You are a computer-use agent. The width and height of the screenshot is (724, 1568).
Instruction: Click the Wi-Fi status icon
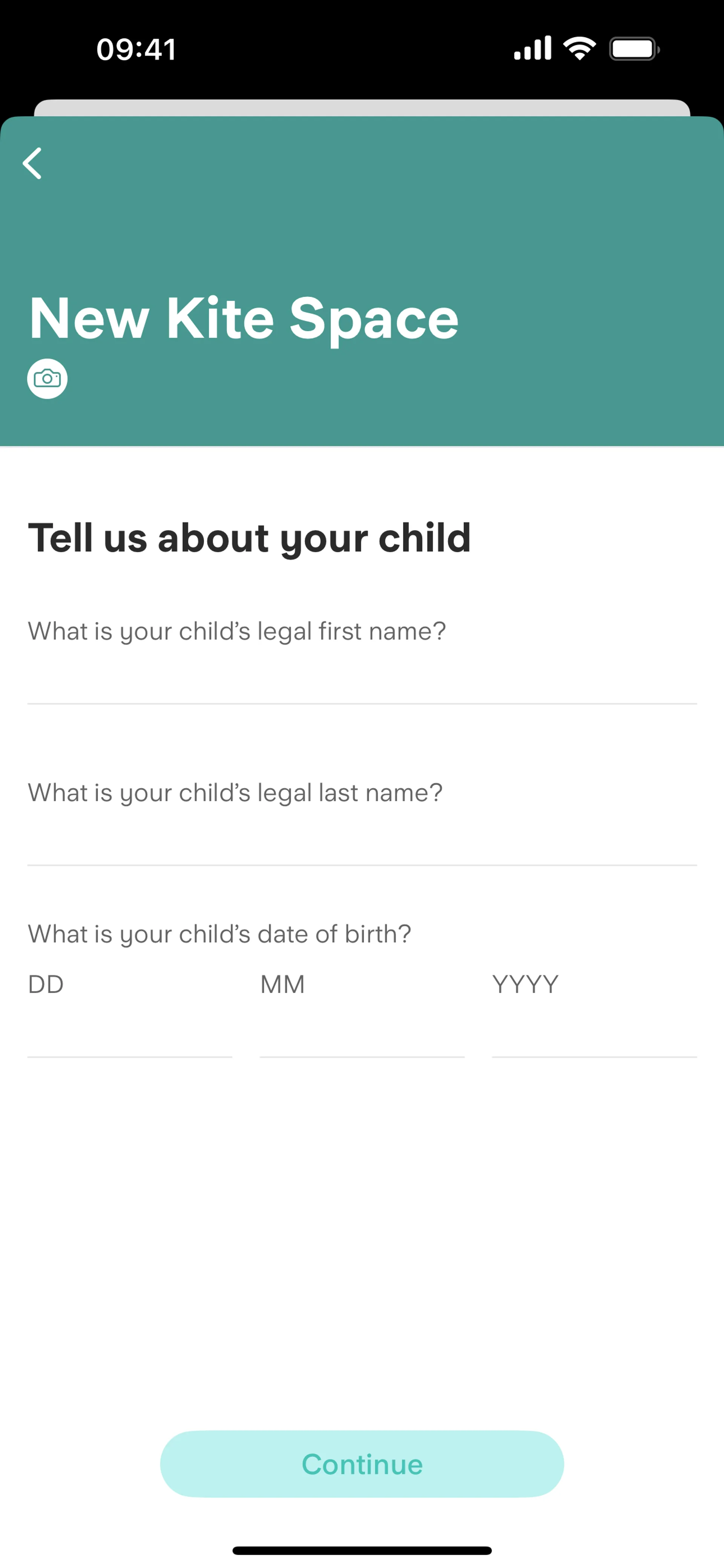580,48
